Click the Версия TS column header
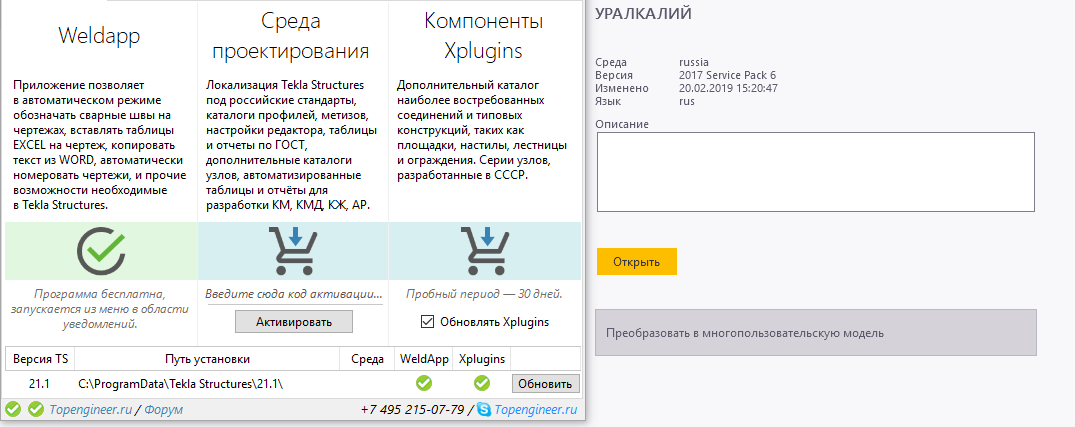The image size is (1075, 427). pos(40,359)
